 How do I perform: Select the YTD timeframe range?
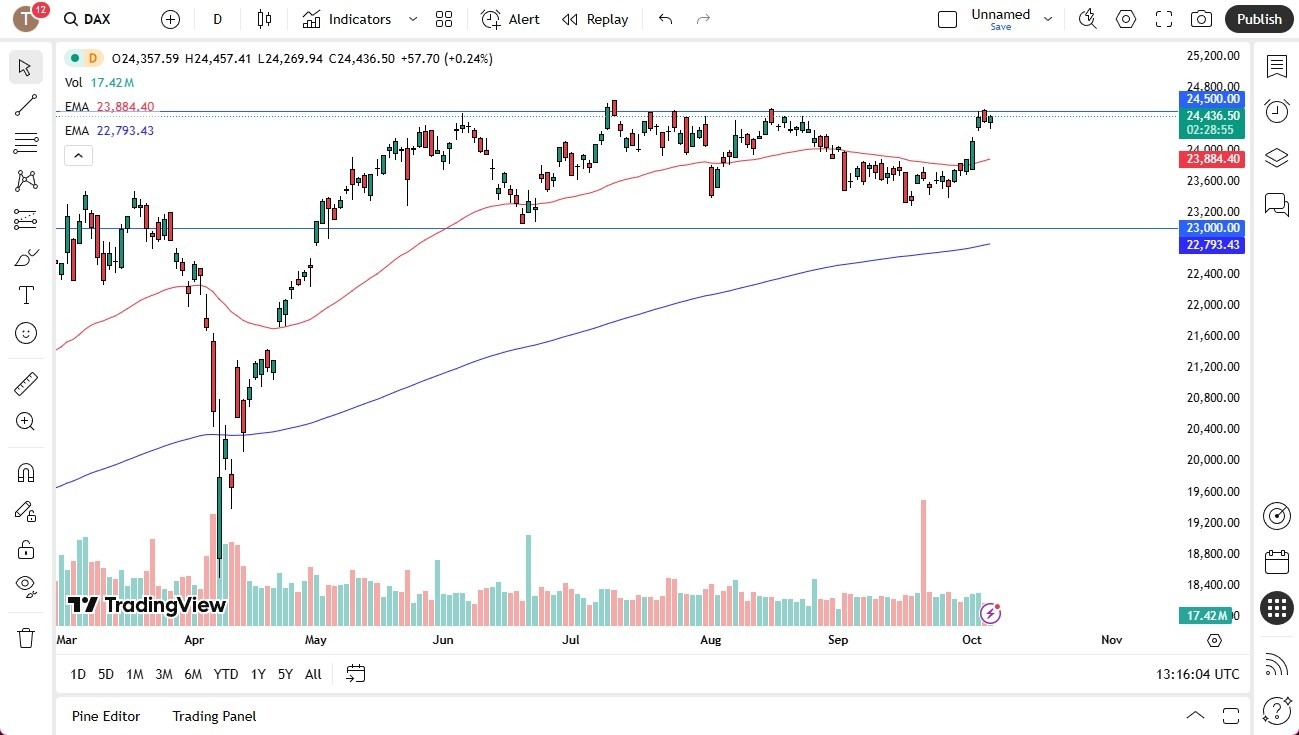(x=225, y=674)
